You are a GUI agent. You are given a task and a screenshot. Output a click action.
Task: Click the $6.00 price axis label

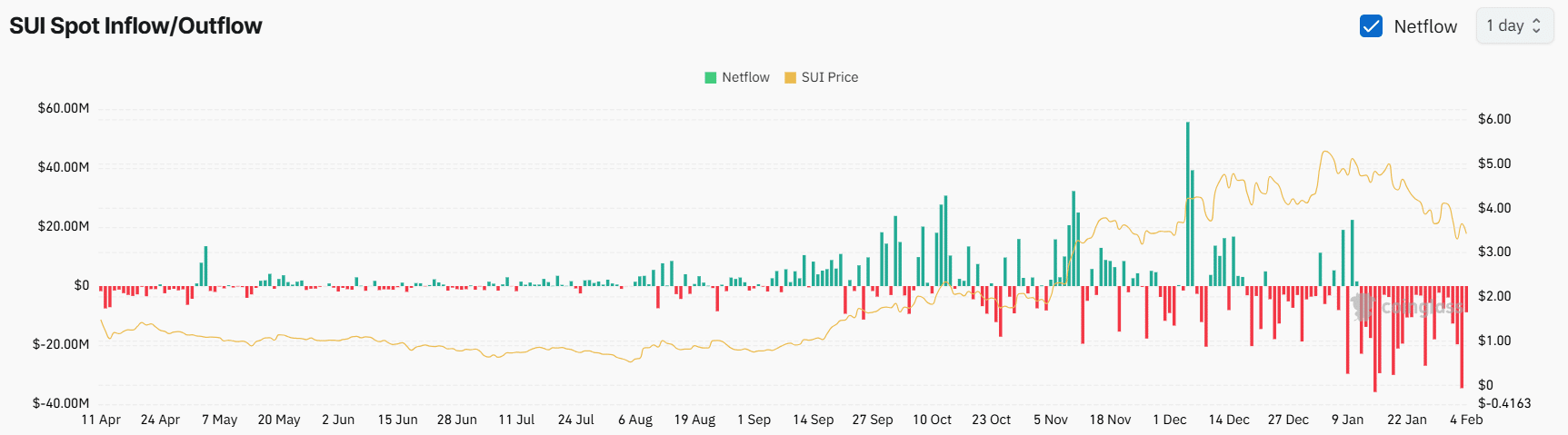tap(1494, 119)
